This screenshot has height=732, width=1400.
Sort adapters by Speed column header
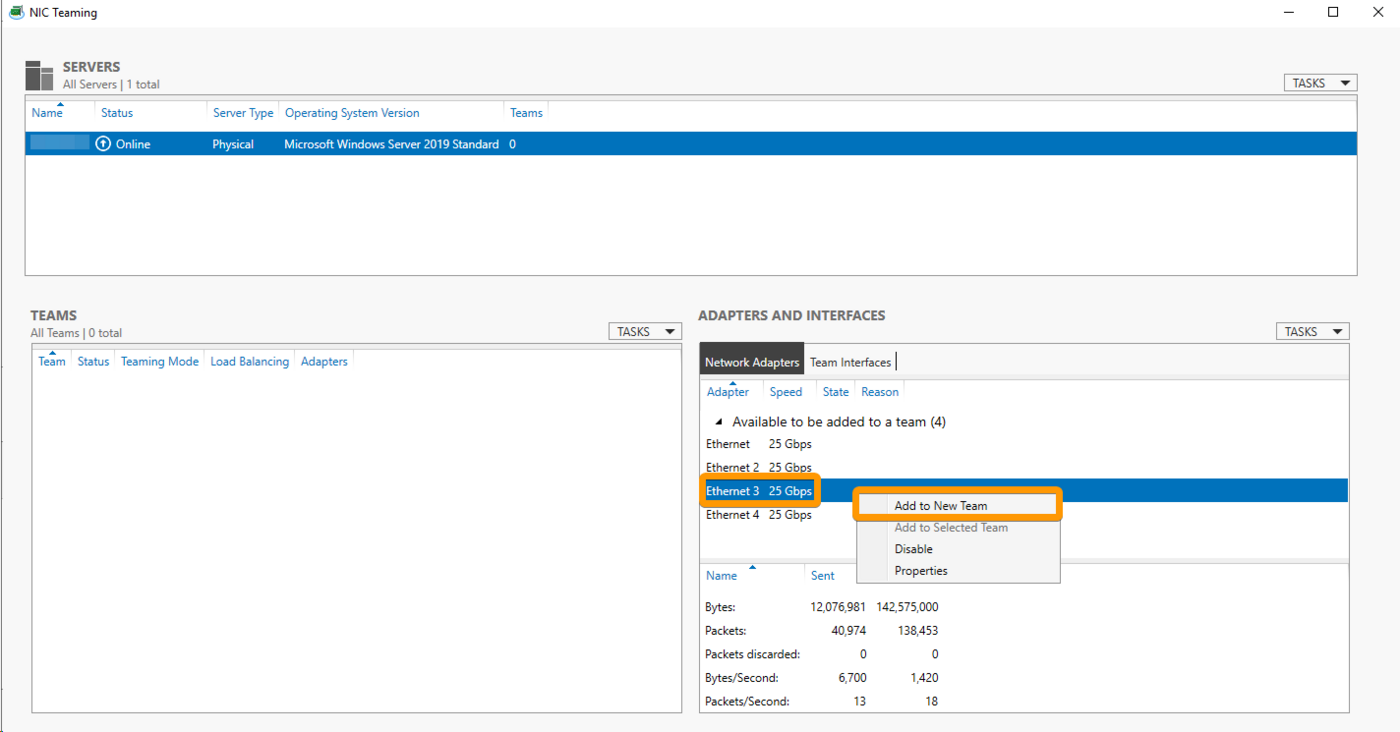(786, 392)
